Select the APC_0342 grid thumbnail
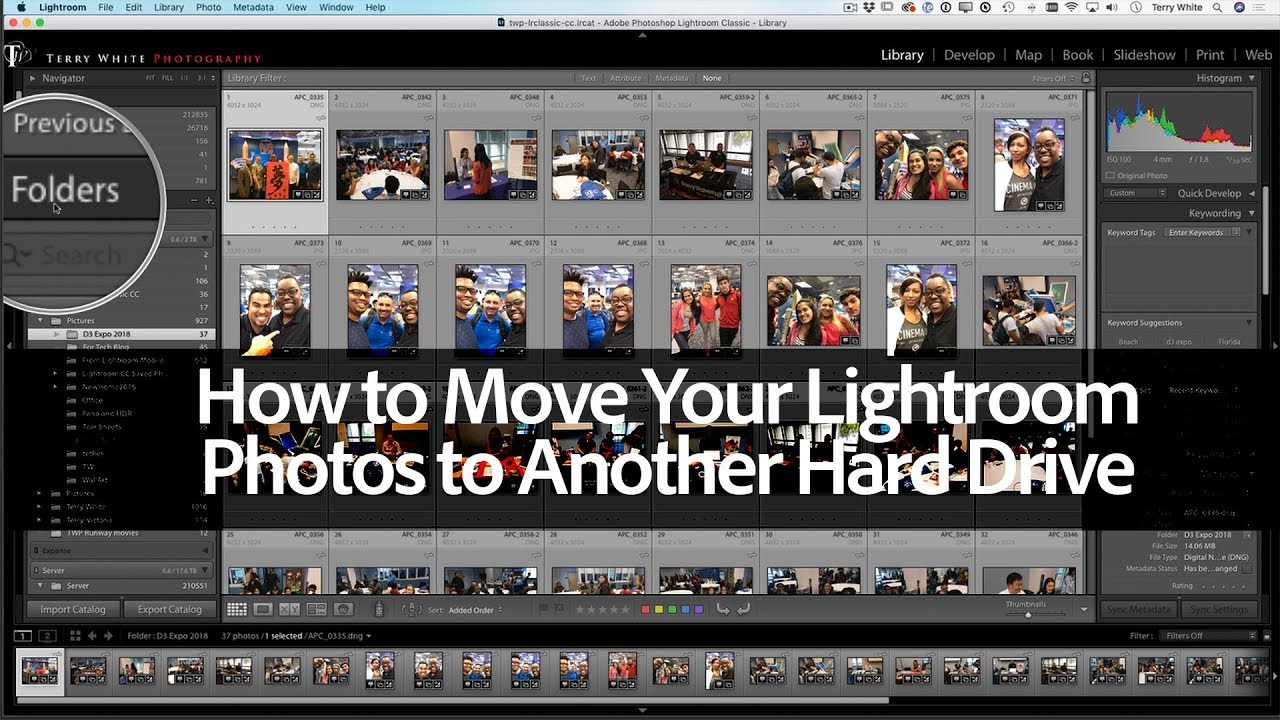This screenshot has width=1280, height=720. 383,165
